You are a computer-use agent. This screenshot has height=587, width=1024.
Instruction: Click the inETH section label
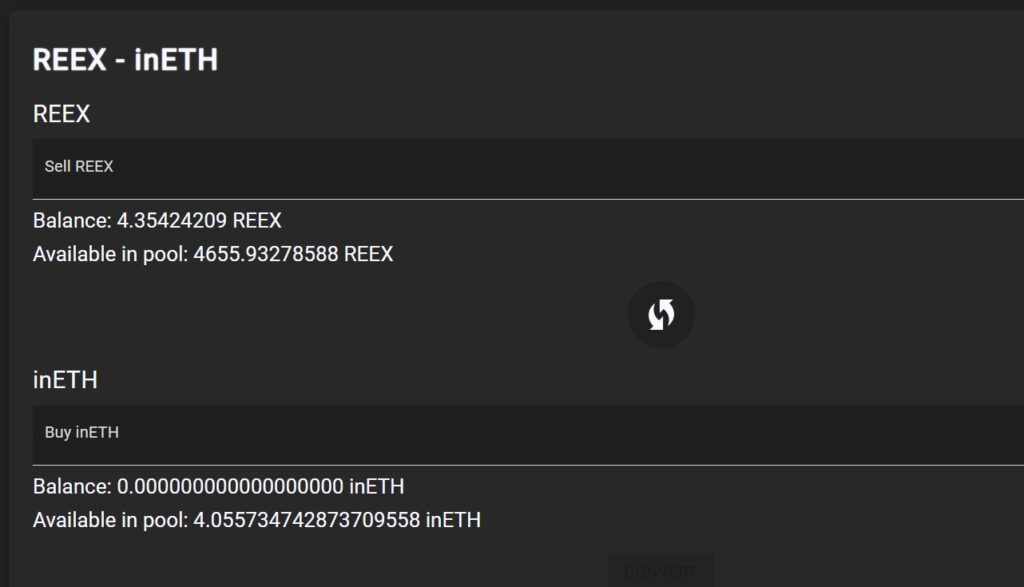(x=65, y=380)
